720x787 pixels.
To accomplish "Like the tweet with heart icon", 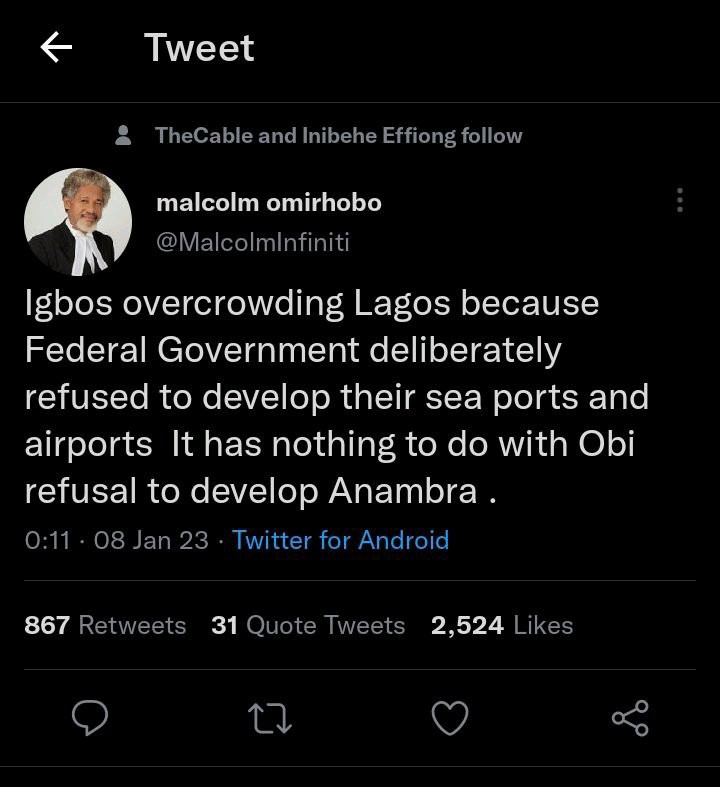I will tap(450, 718).
